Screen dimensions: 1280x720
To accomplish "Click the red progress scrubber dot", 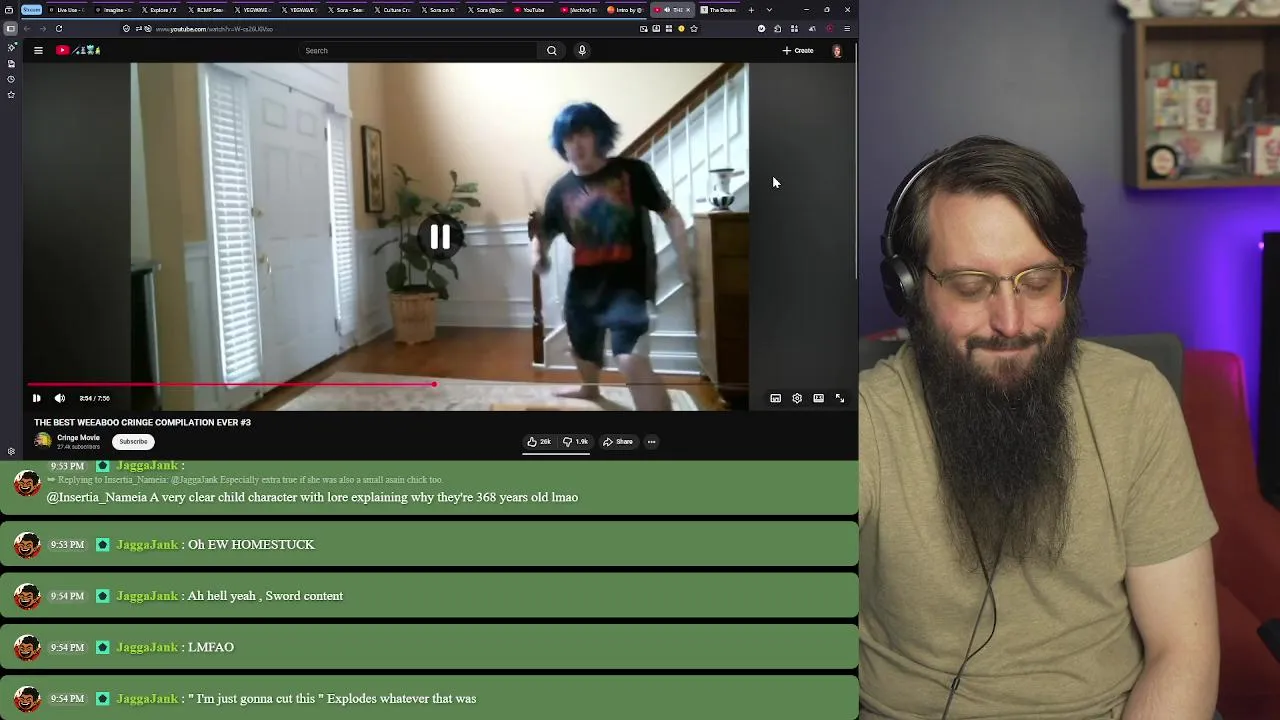I will pos(434,384).
